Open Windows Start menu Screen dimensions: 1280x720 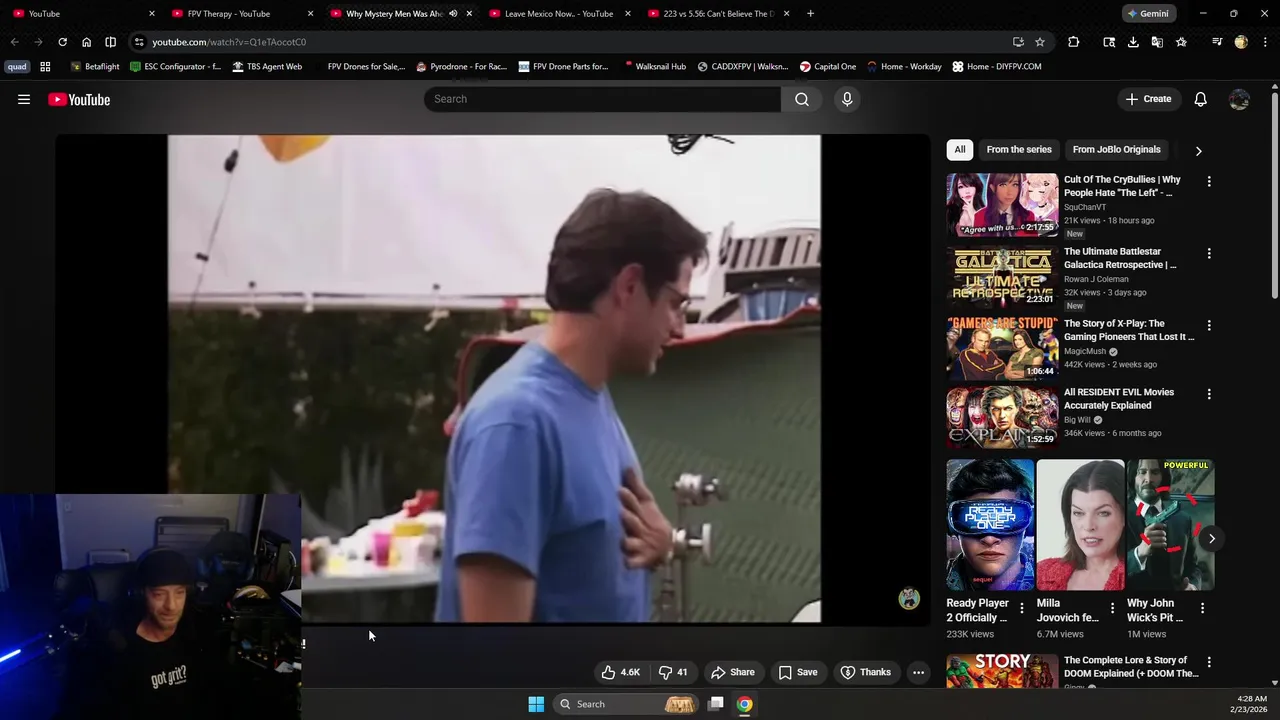[x=536, y=704]
